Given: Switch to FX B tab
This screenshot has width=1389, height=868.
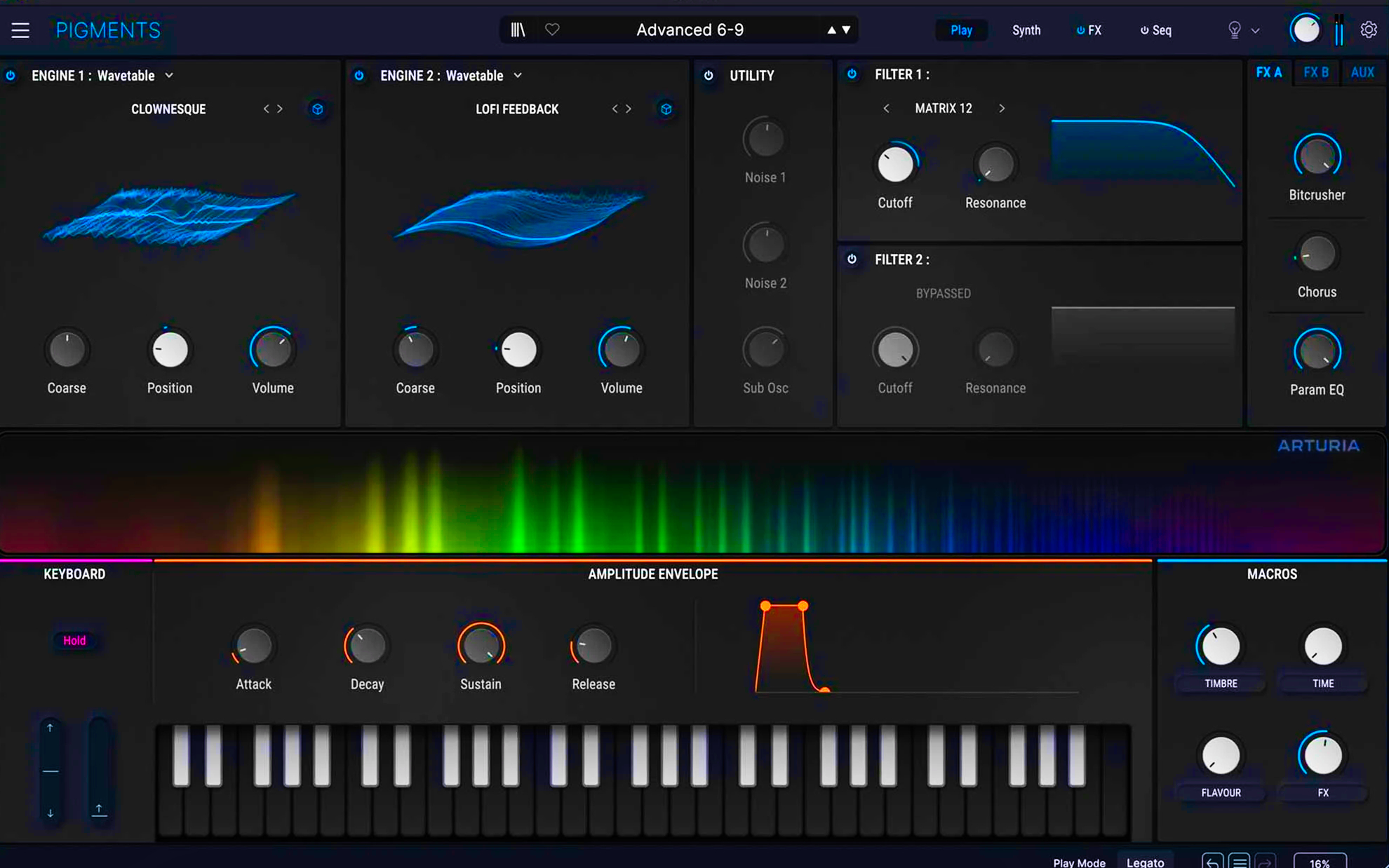Looking at the screenshot, I should click(1315, 72).
